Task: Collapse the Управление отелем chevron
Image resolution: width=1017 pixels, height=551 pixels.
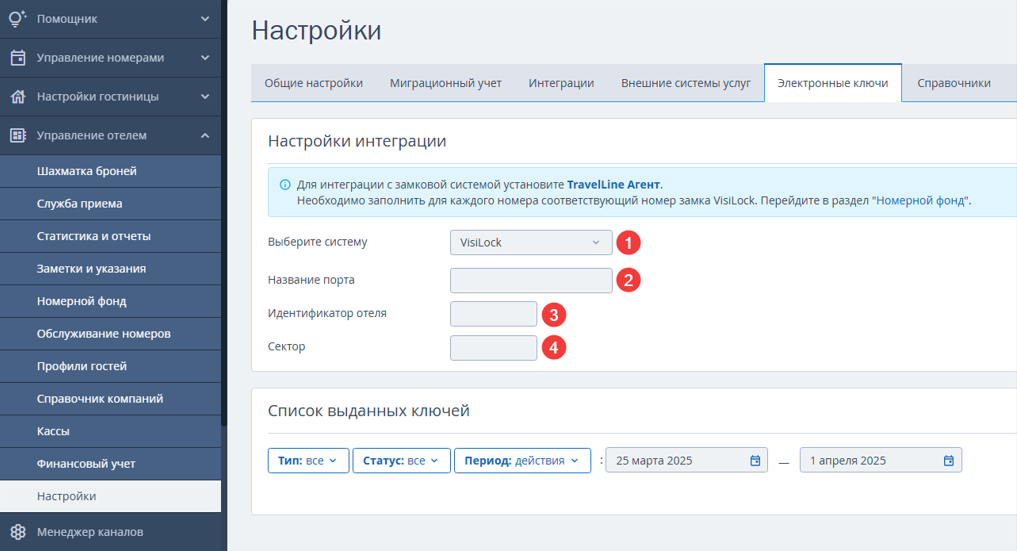Action: (205, 135)
